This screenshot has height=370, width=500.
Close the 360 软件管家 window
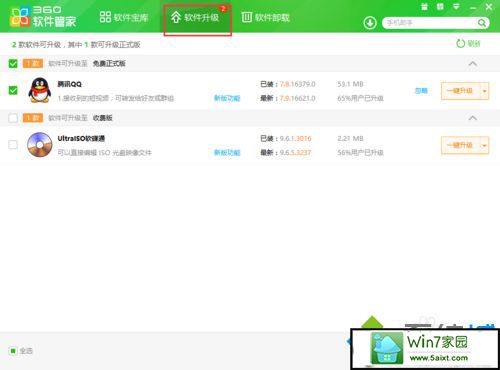pos(489,7)
